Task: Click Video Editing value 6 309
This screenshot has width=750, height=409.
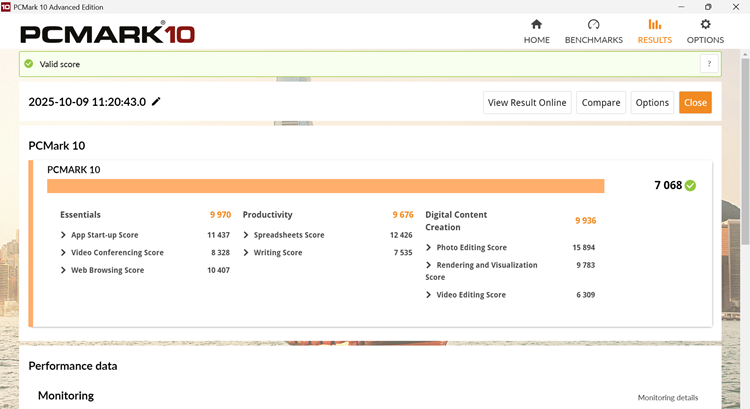Action: [x=585, y=295]
